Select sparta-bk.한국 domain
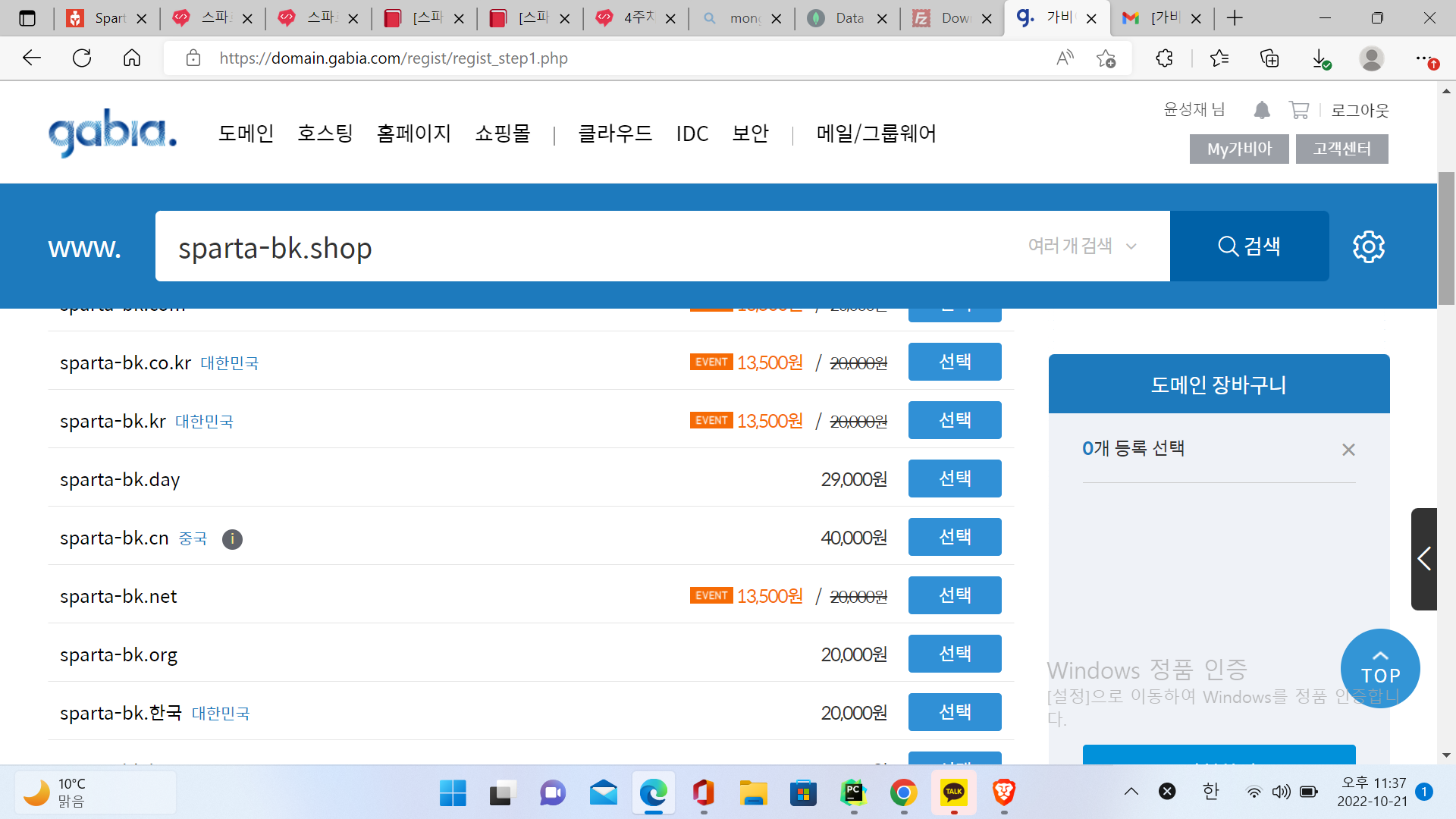Screen dimensions: 1456x819 tap(955, 712)
